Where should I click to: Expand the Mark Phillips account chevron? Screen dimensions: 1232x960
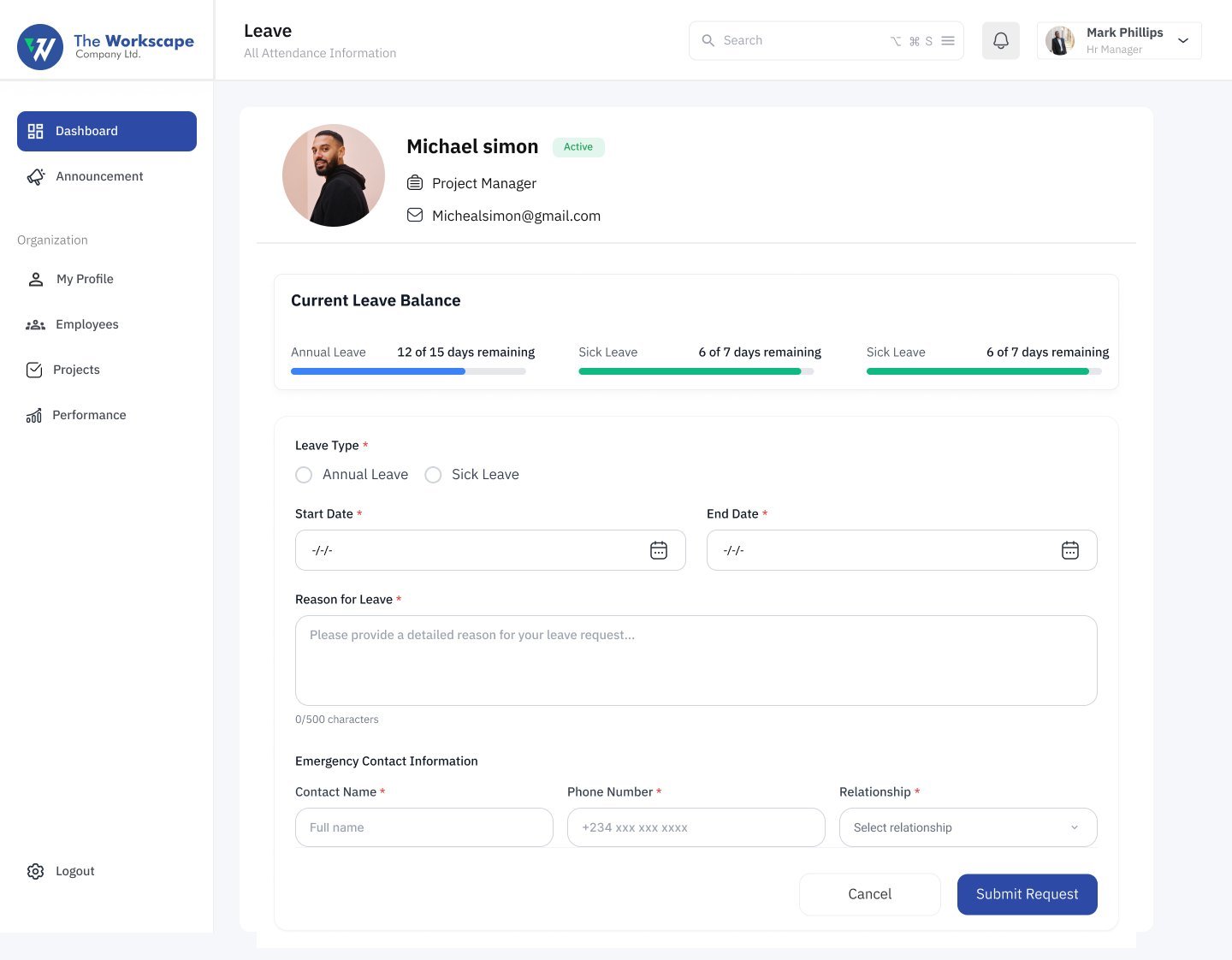(x=1183, y=40)
